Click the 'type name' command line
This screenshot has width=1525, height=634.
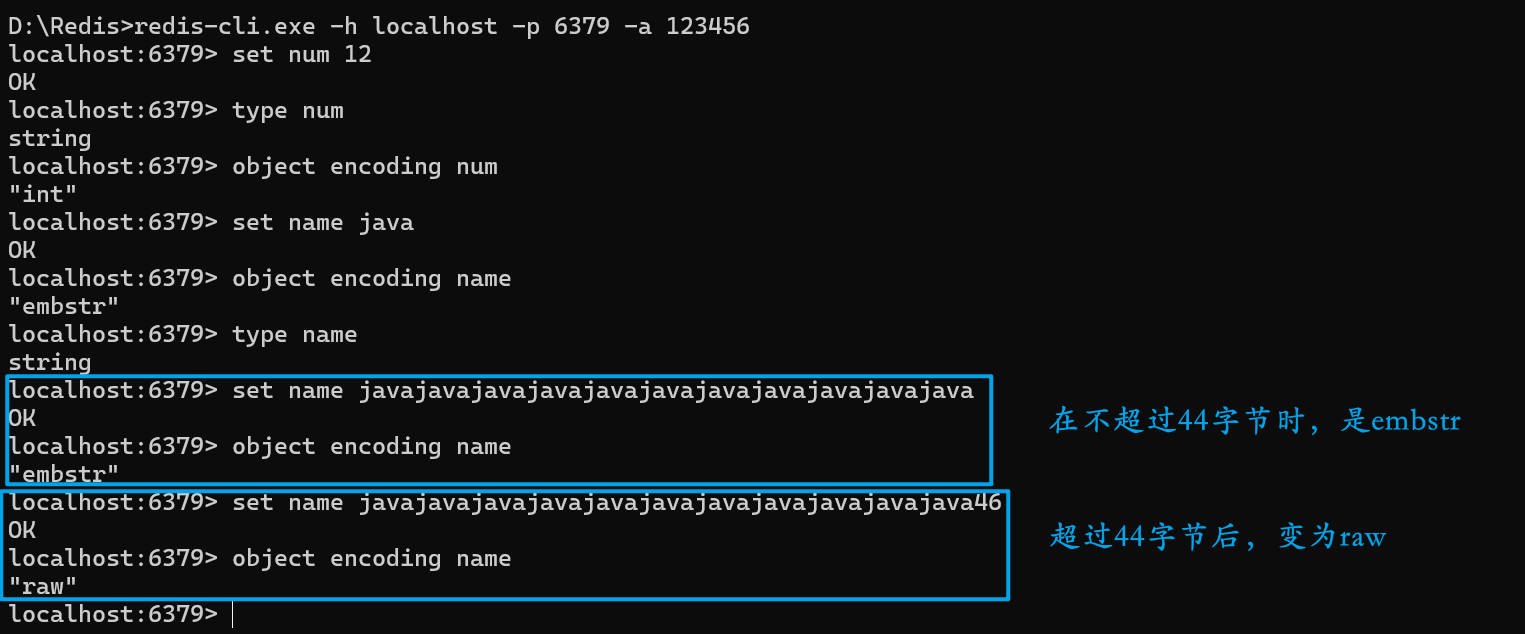click(x=183, y=335)
